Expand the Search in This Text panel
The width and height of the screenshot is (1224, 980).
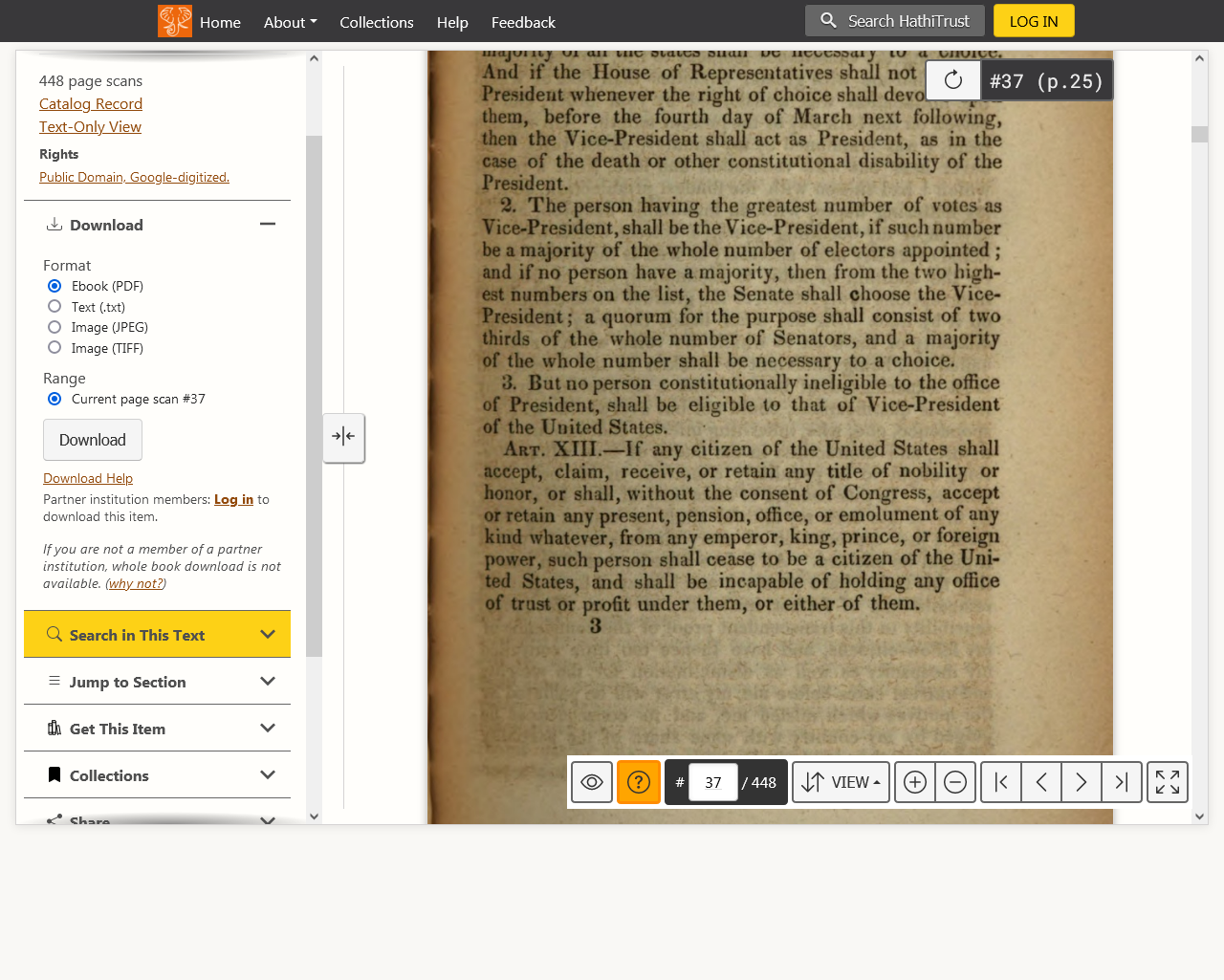pos(158,635)
